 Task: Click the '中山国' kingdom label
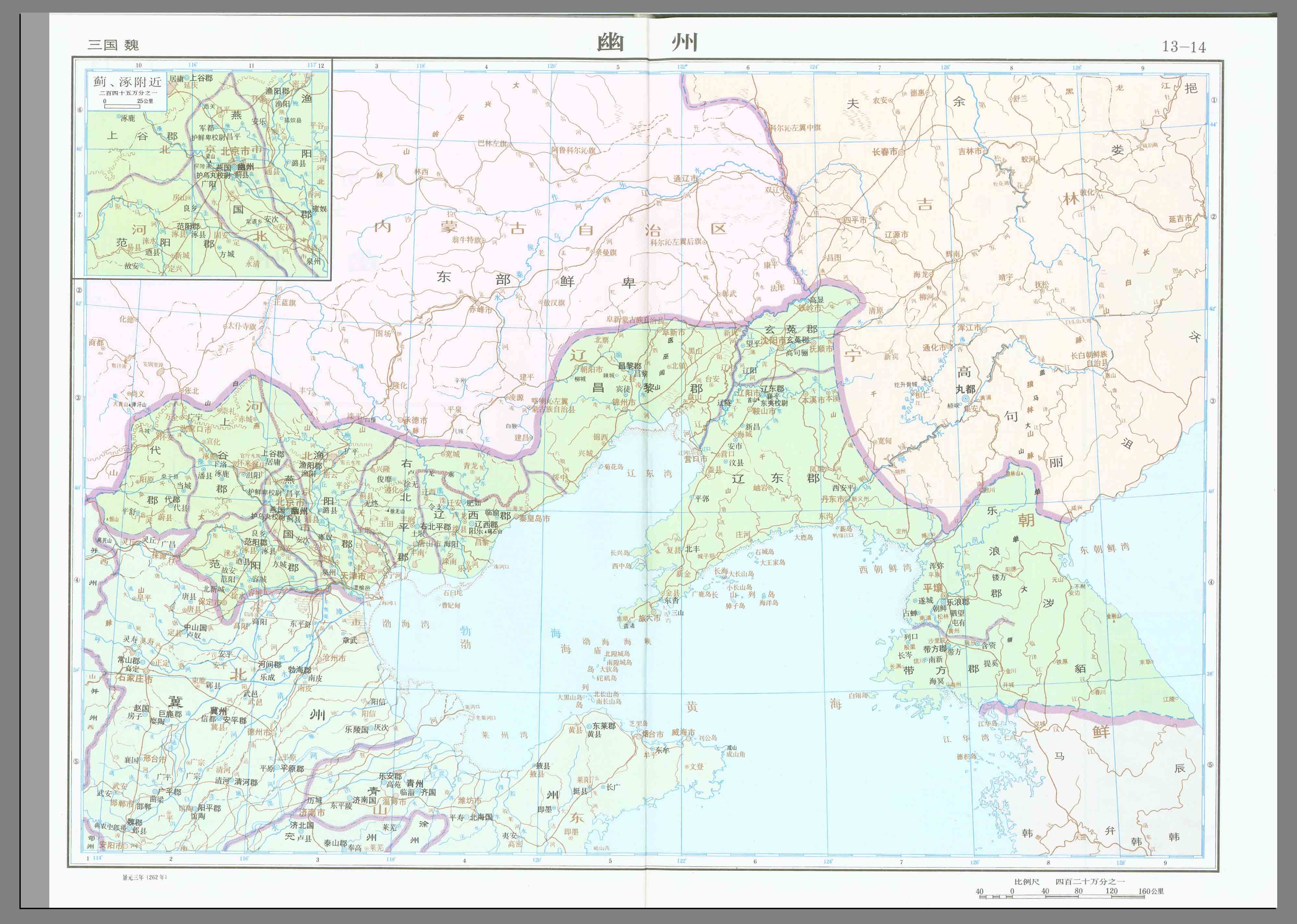tap(195, 627)
